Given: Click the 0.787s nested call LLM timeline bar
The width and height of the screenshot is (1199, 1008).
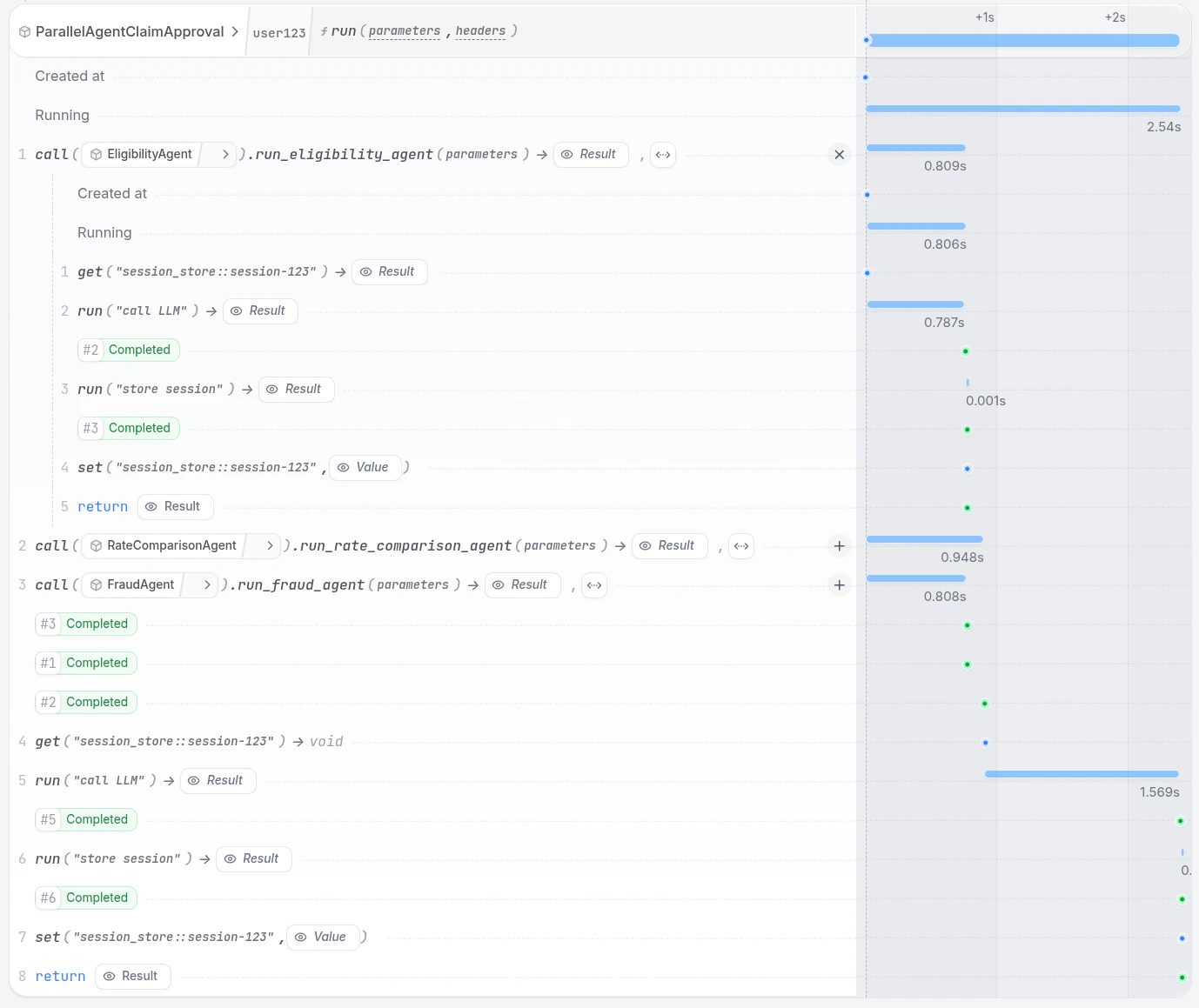Looking at the screenshot, I should coord(915,304).
